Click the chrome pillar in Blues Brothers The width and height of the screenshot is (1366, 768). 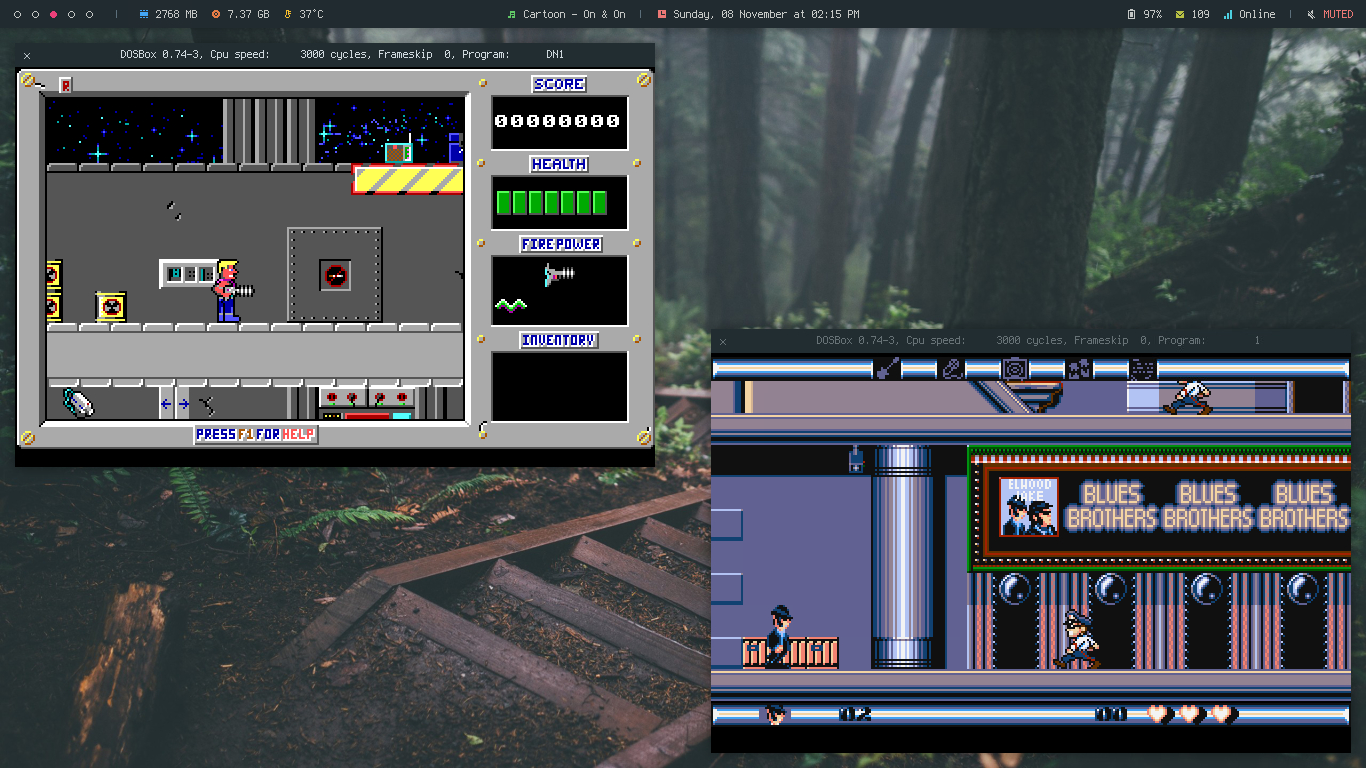902,556
